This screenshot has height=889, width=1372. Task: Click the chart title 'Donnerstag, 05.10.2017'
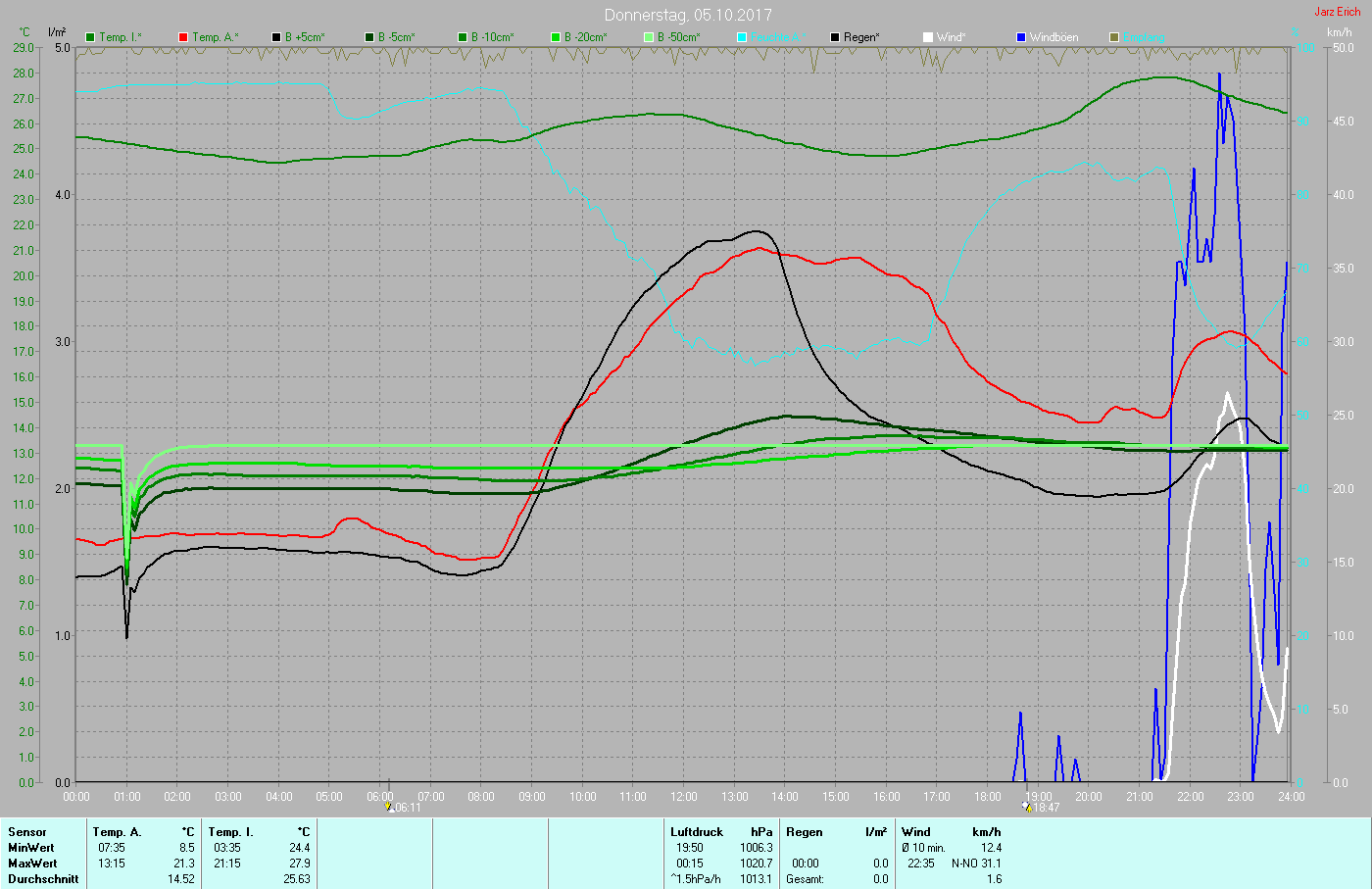click(688, 15)
